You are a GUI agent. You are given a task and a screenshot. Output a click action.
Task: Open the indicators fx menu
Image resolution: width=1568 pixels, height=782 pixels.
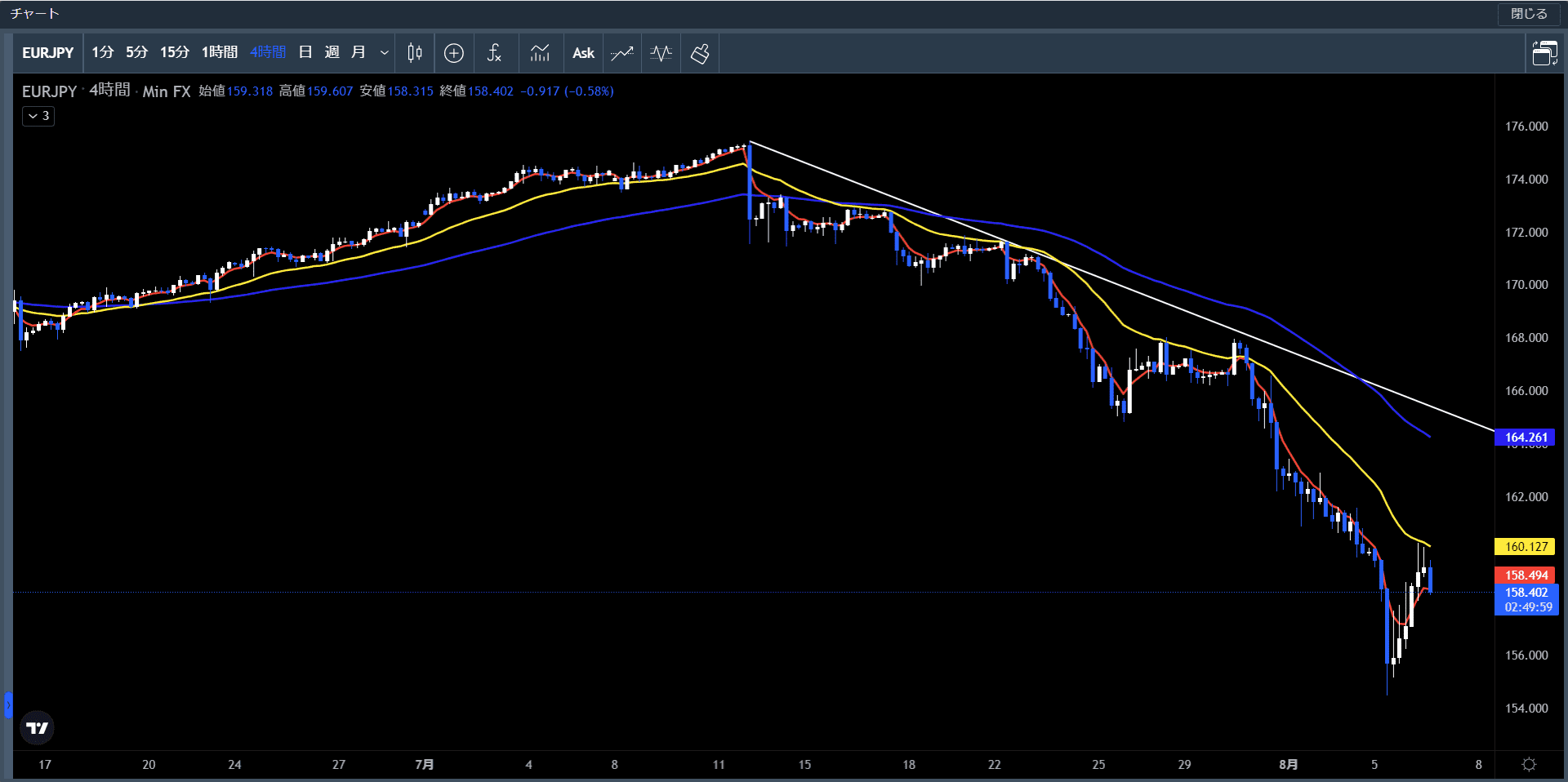494,53
